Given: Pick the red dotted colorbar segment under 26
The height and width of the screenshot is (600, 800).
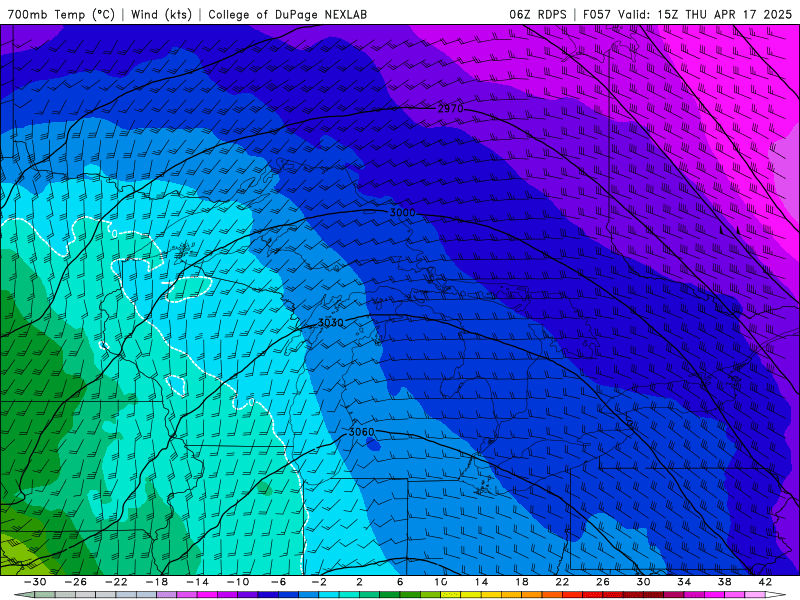Looking at the screenshot, I should (613, 595).
